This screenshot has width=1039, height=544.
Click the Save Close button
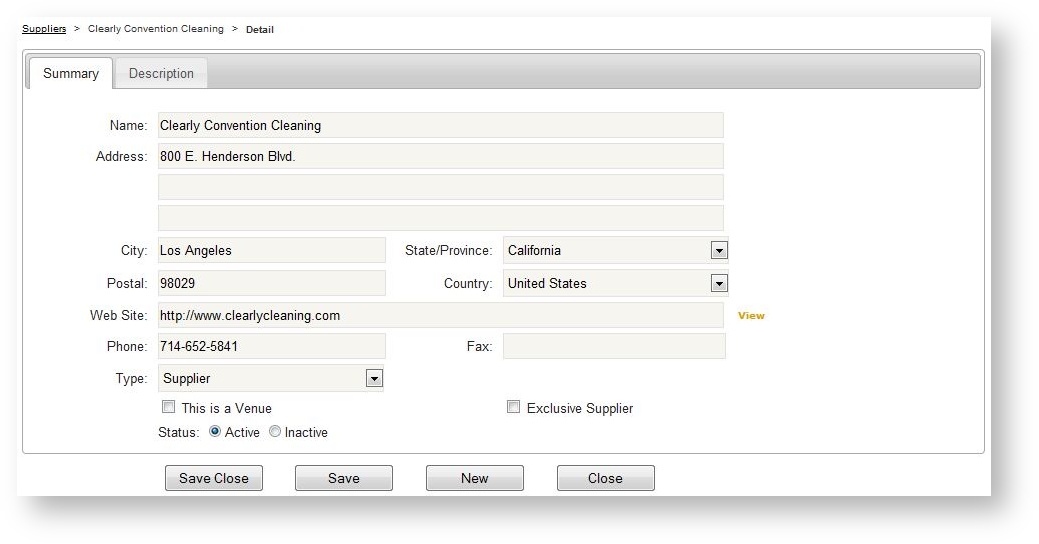(x=214, y=478)
